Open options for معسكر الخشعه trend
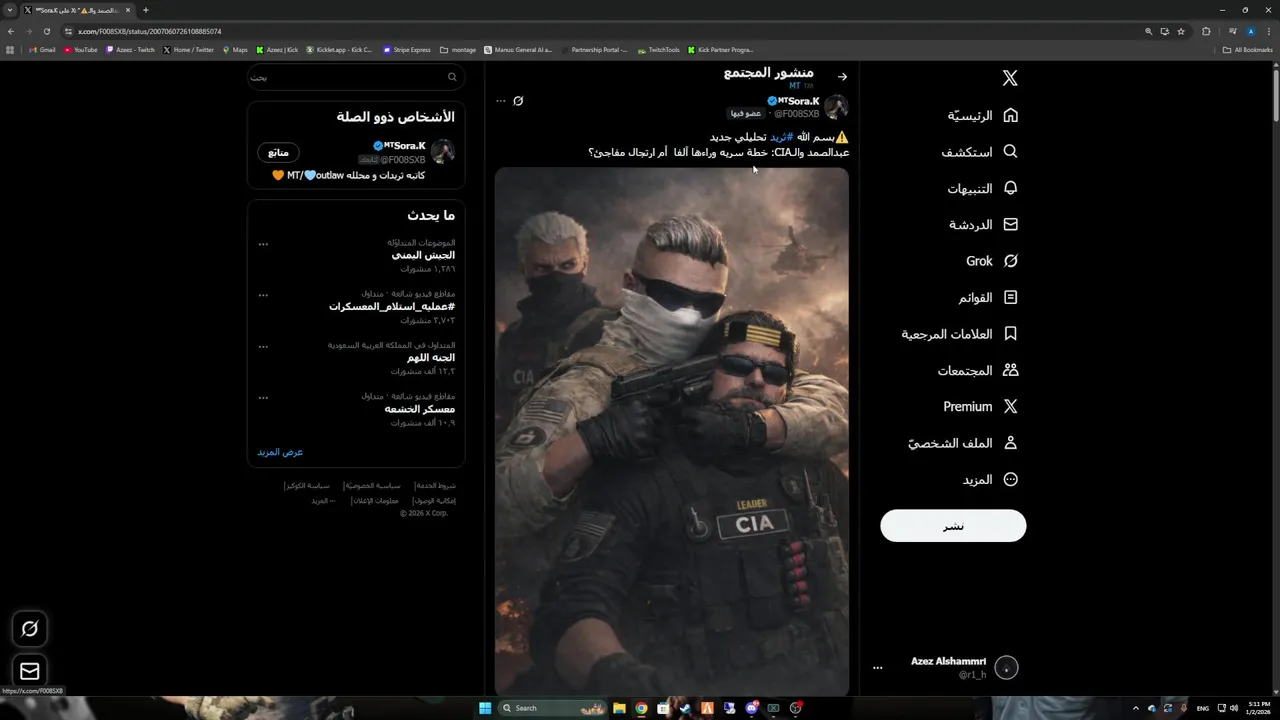Screen dimensions: 1280x720 [x=263, y=397]
